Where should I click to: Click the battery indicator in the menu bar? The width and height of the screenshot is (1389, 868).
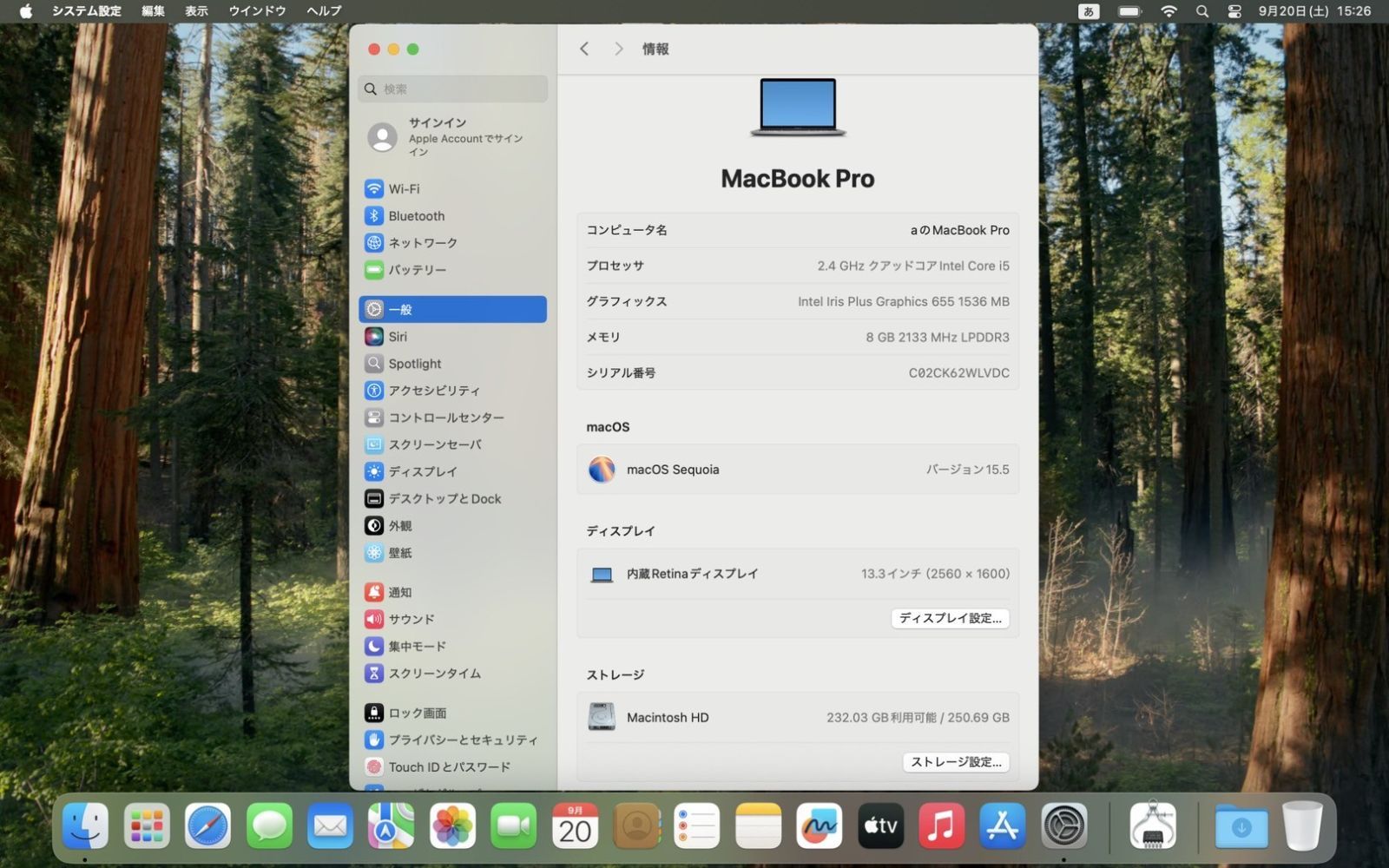point(1129,11)
